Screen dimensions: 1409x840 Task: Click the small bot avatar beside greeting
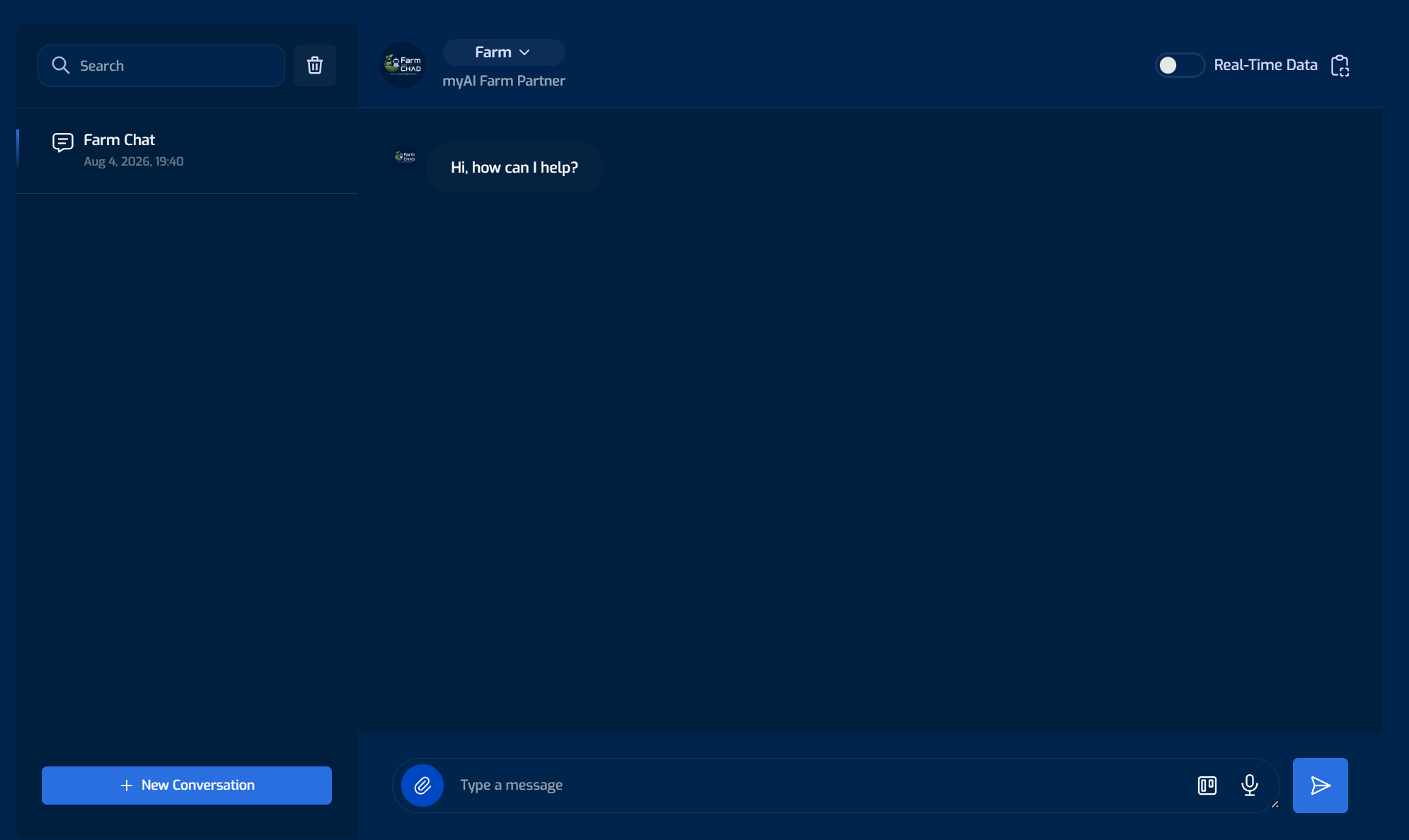[x=405, y=156]
